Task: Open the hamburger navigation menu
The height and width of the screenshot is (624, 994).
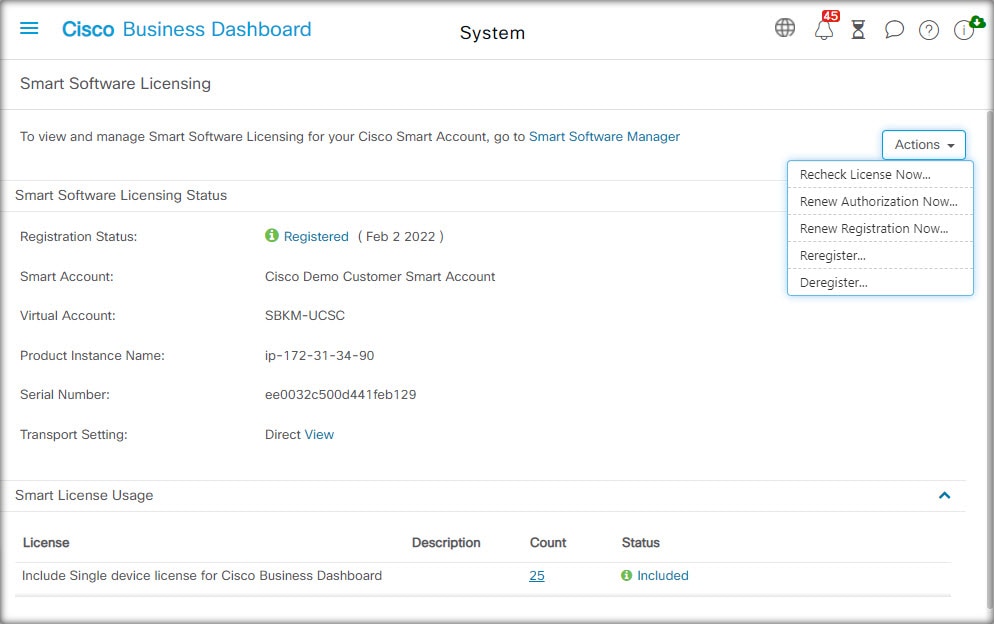Action: (x=28, y=28)
